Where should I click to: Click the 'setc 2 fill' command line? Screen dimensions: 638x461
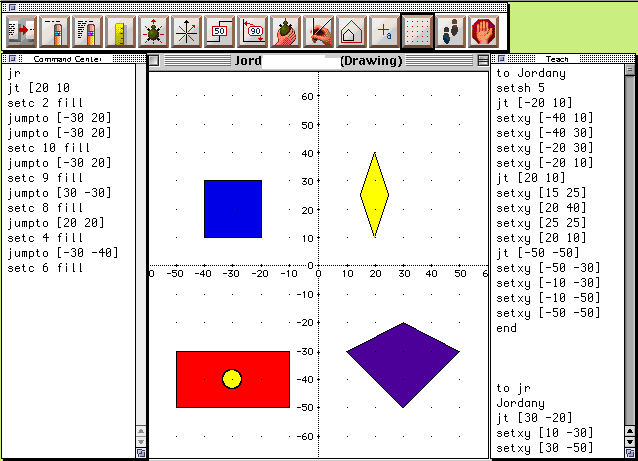[x=45, y=103]
